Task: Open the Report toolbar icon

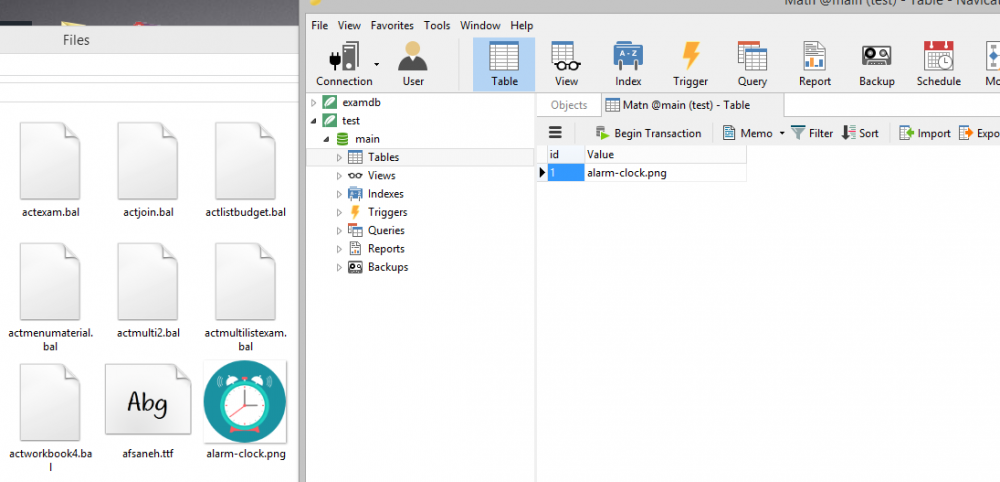Action: coord(814,57)
